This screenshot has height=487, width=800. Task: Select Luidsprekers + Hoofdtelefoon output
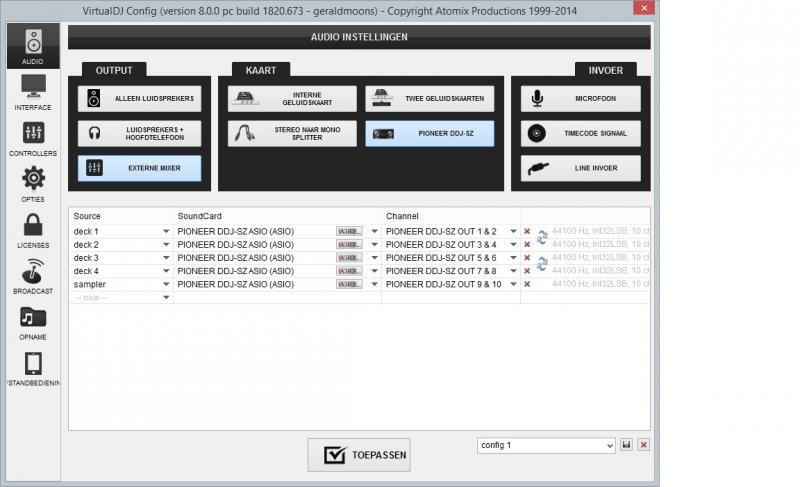pos(139,133)
